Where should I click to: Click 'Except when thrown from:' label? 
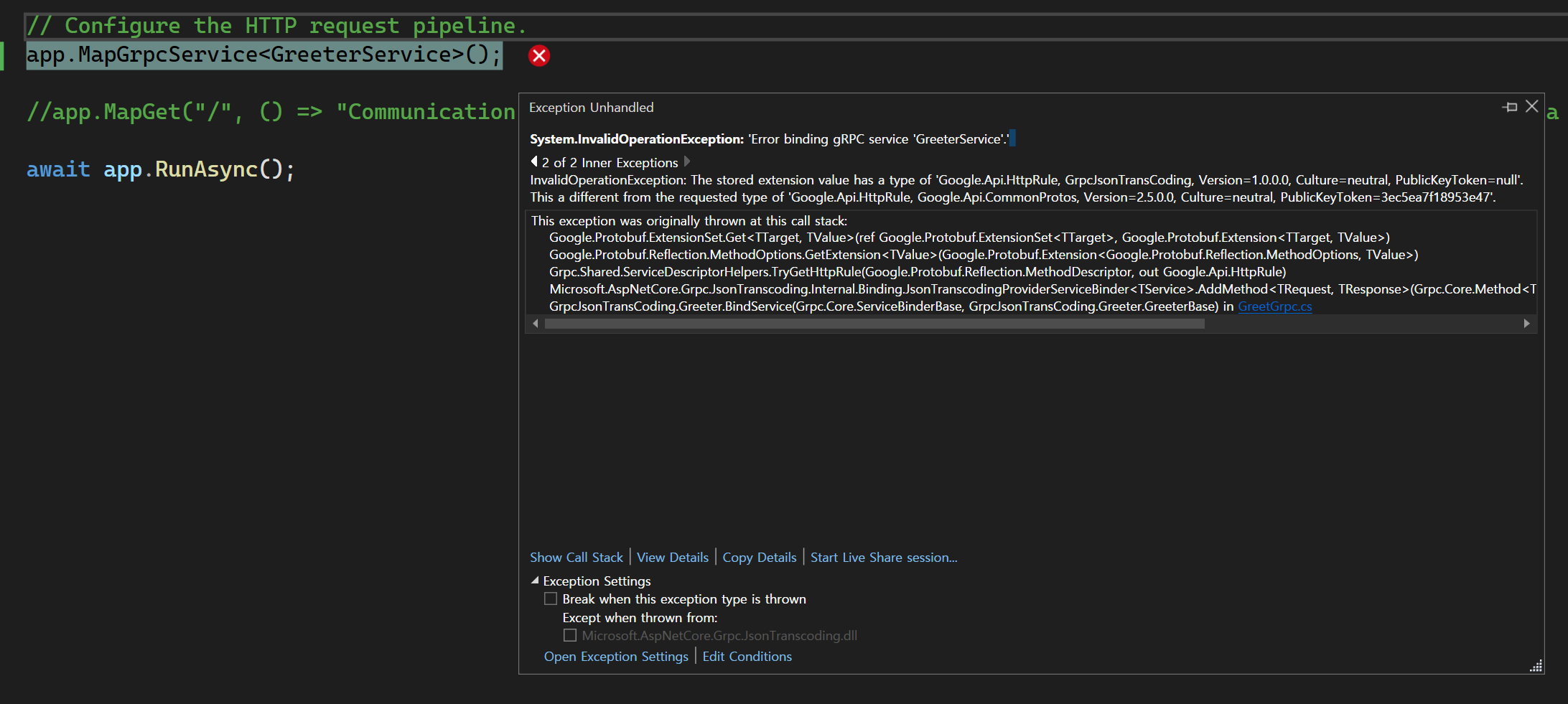point(640,618)
